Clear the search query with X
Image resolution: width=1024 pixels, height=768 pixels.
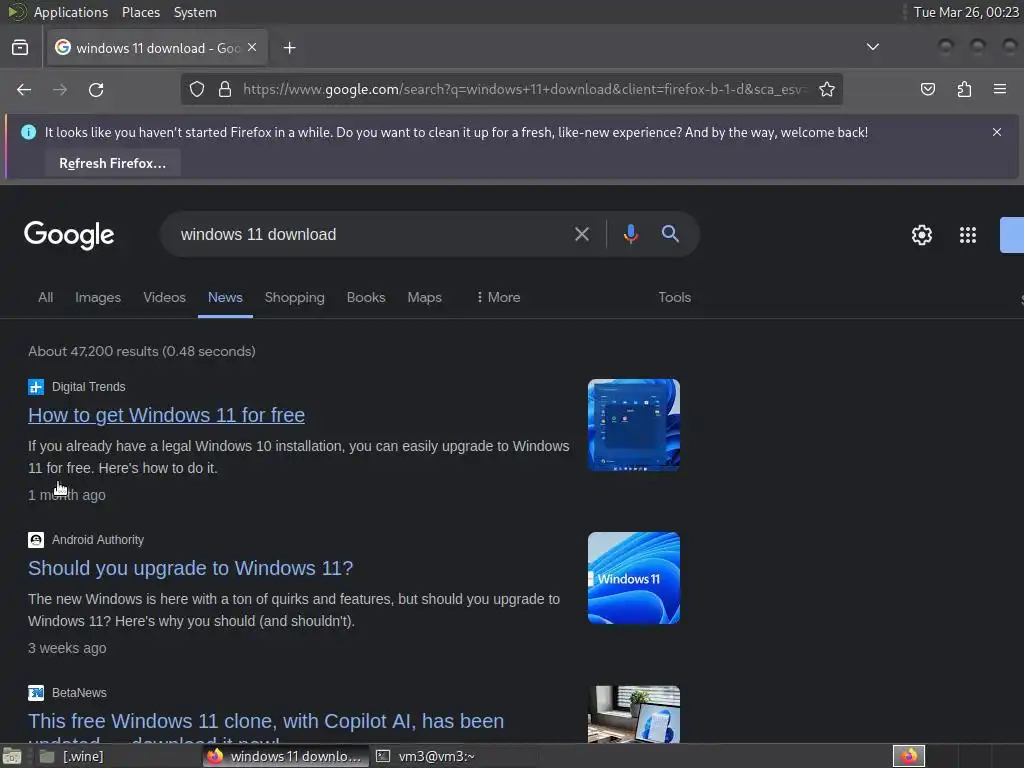(x=581, y=234)
